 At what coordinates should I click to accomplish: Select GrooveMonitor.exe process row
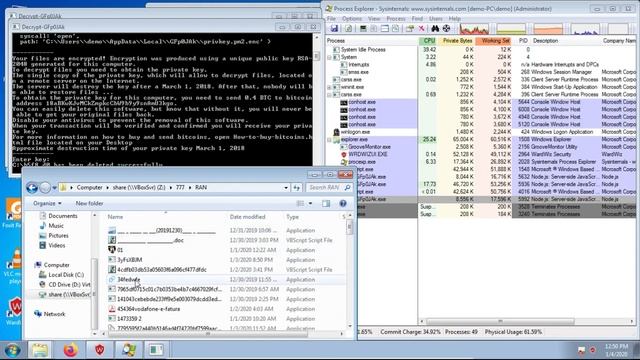480,147
